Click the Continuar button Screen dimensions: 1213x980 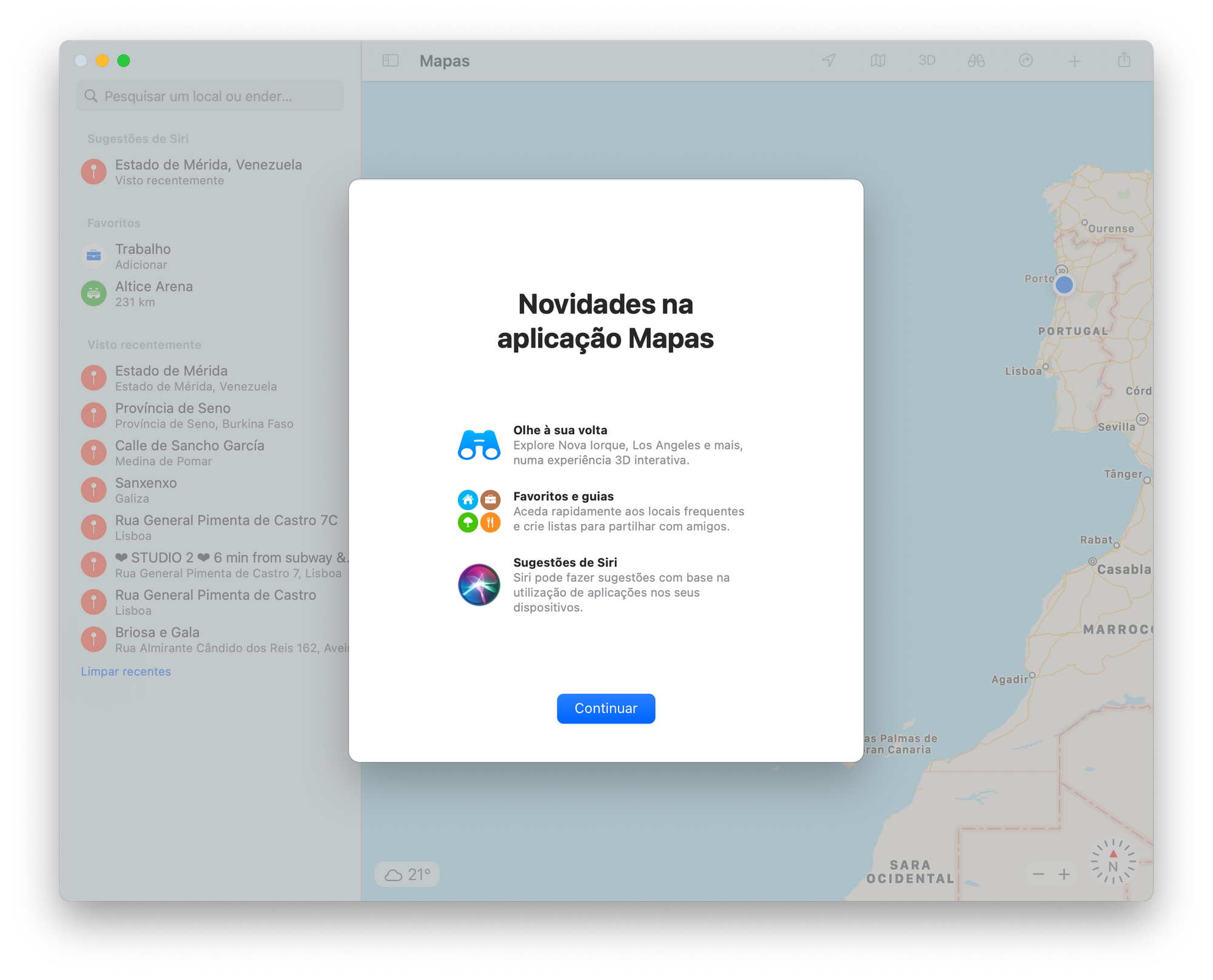pos(605,708)
